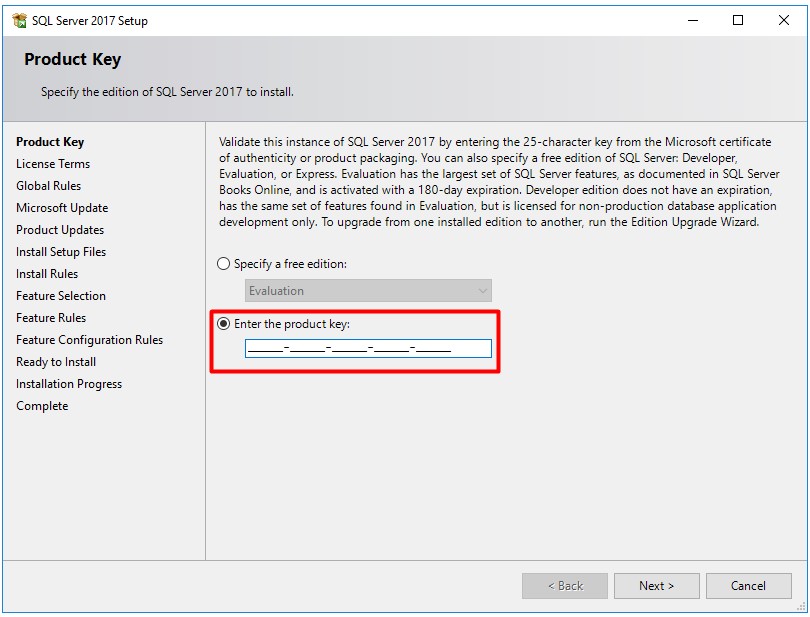Viewport: 810px width, 617px height.
Task: Close the SQL Server 2017 Setup window
Action: pyautogui.click(x=783, y=20)
